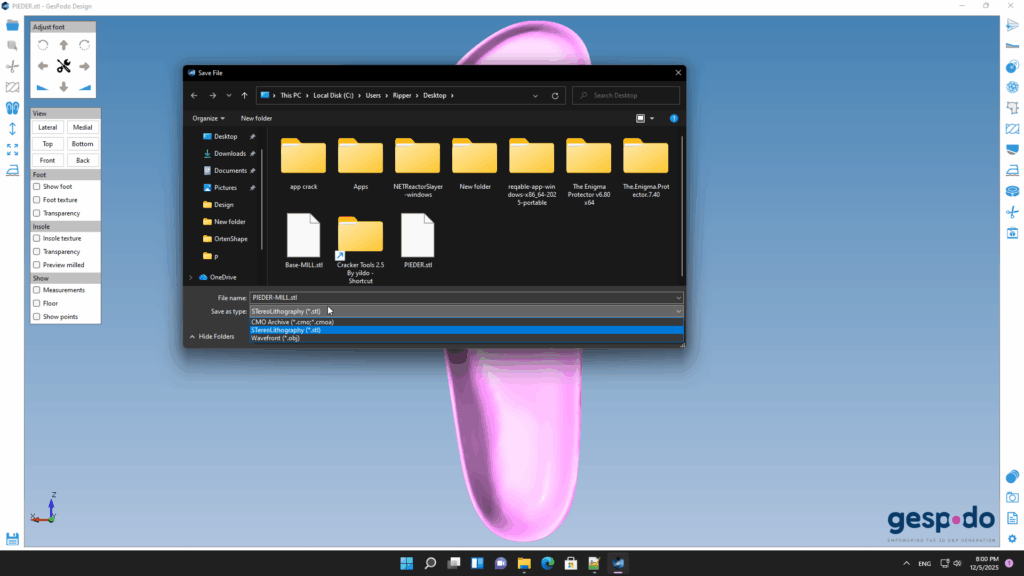The height and width of the screenshot is (576, 1024).
Task: Choose Wavefront (*.obj) file type
Action: (x=275, y=338)
